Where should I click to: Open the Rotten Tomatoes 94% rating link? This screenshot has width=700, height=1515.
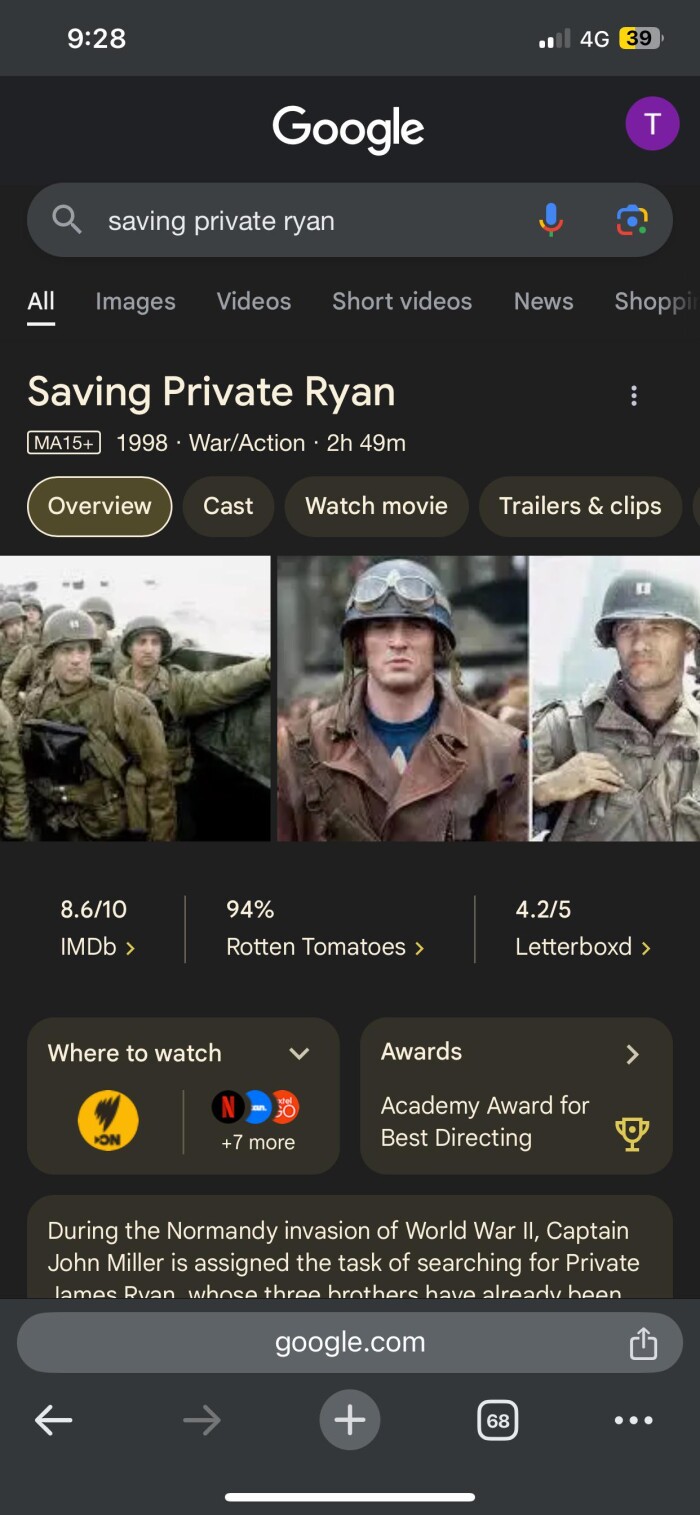325,928
